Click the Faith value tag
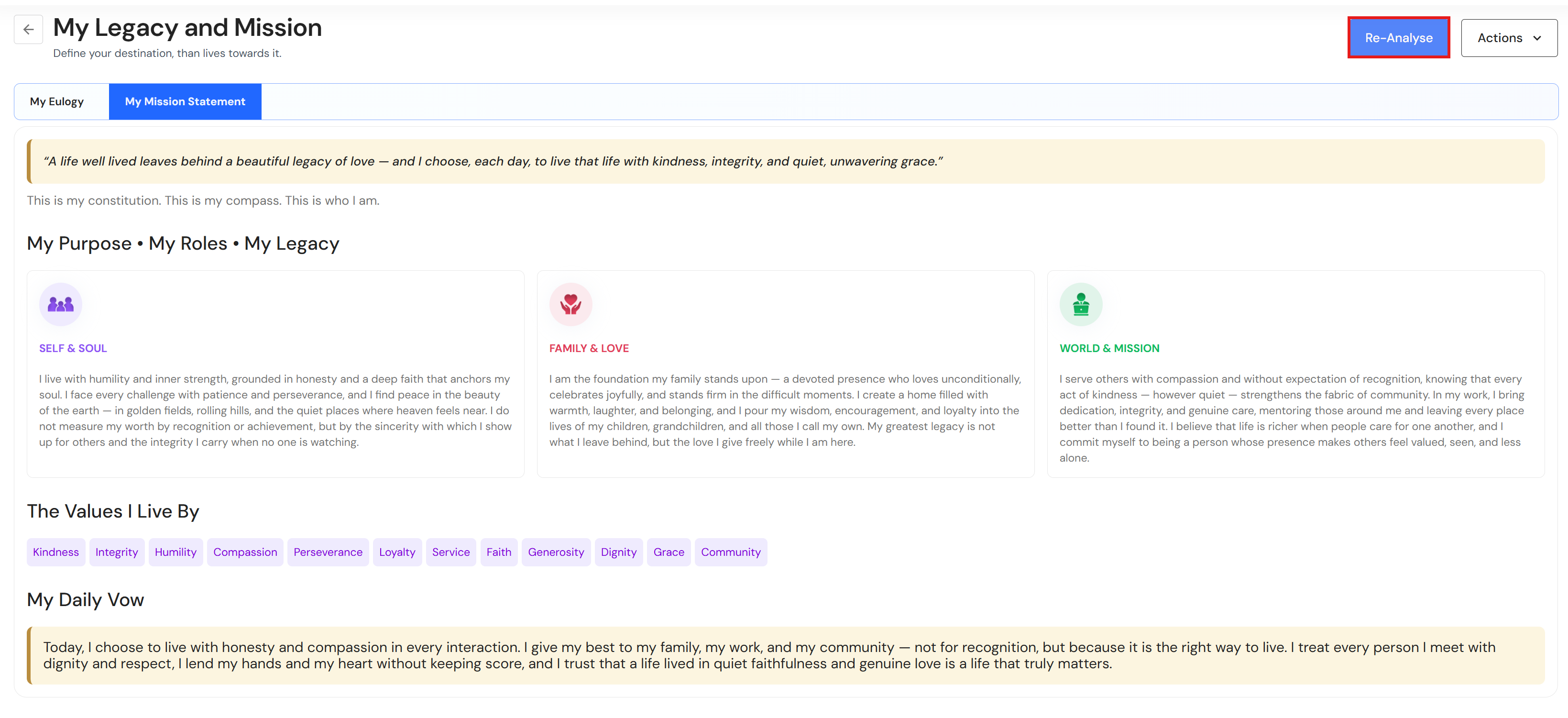The height and width of the screenshot is (718, 1568). tap(499, 552)
